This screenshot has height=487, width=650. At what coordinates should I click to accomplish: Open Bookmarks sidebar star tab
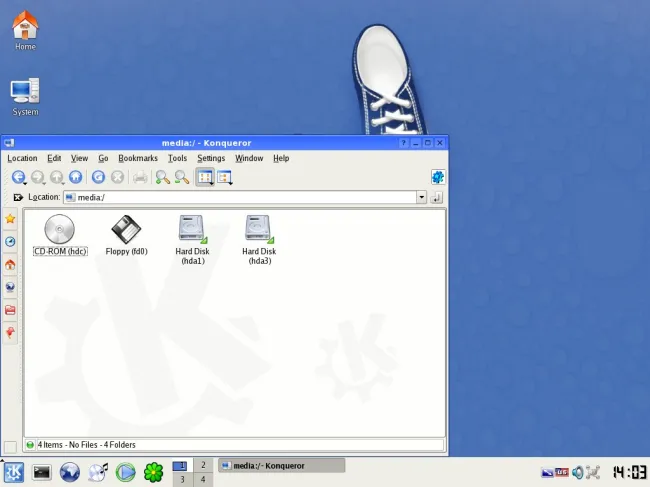[10, 219]
